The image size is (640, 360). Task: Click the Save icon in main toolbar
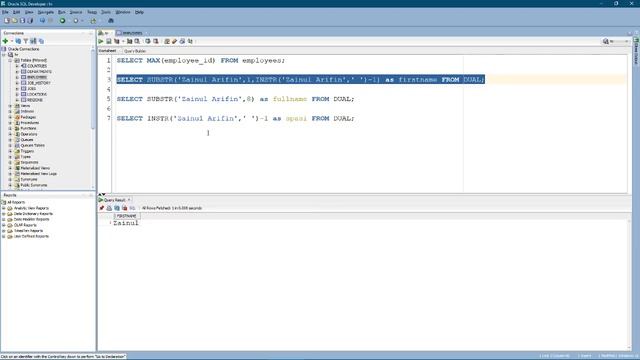(22, 21)
